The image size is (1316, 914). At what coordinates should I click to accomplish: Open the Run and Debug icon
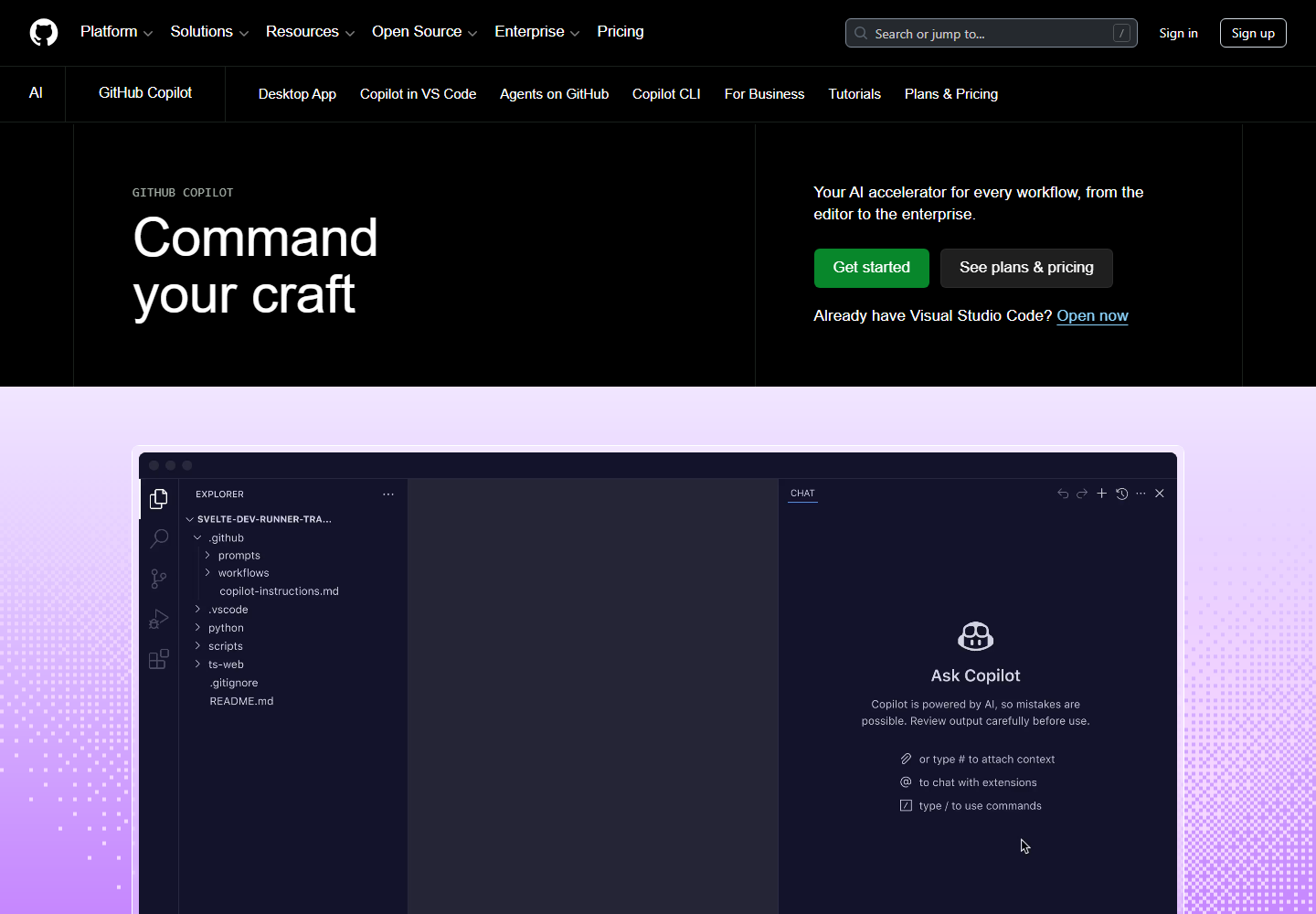pyautogui.click(x=159, y=619)
